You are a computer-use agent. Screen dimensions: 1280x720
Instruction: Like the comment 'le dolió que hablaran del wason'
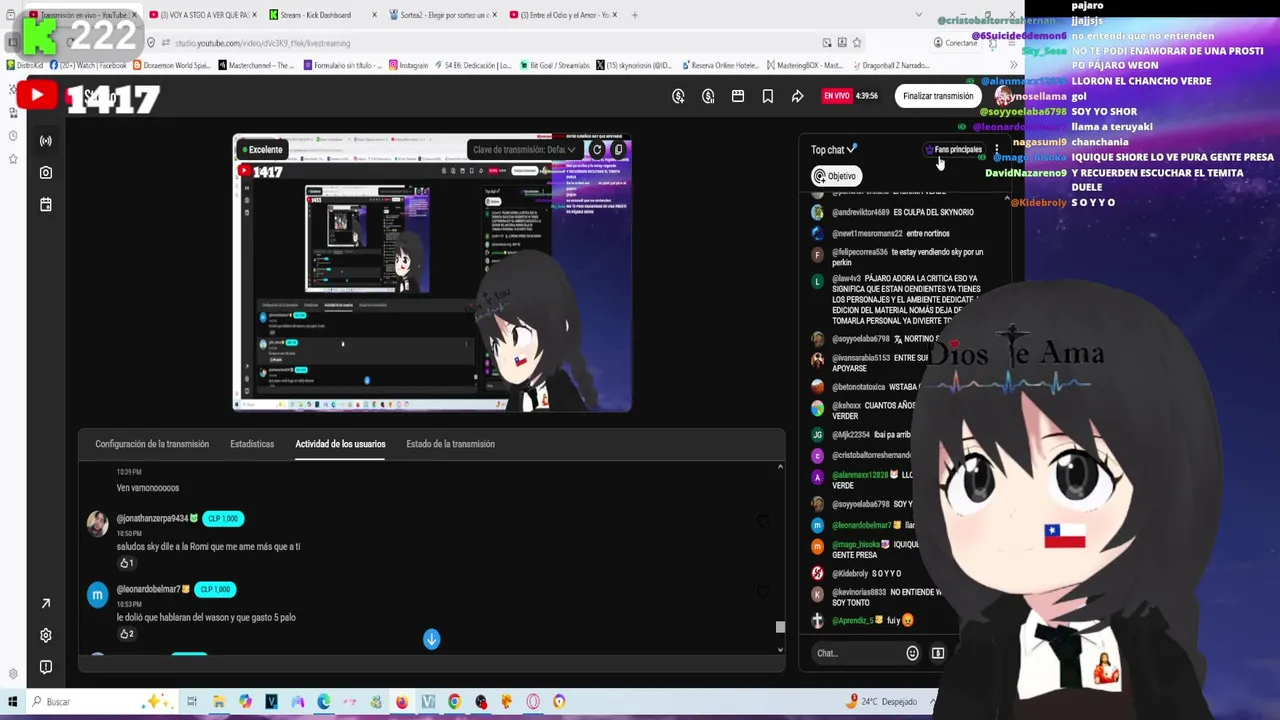pos(125,634)
